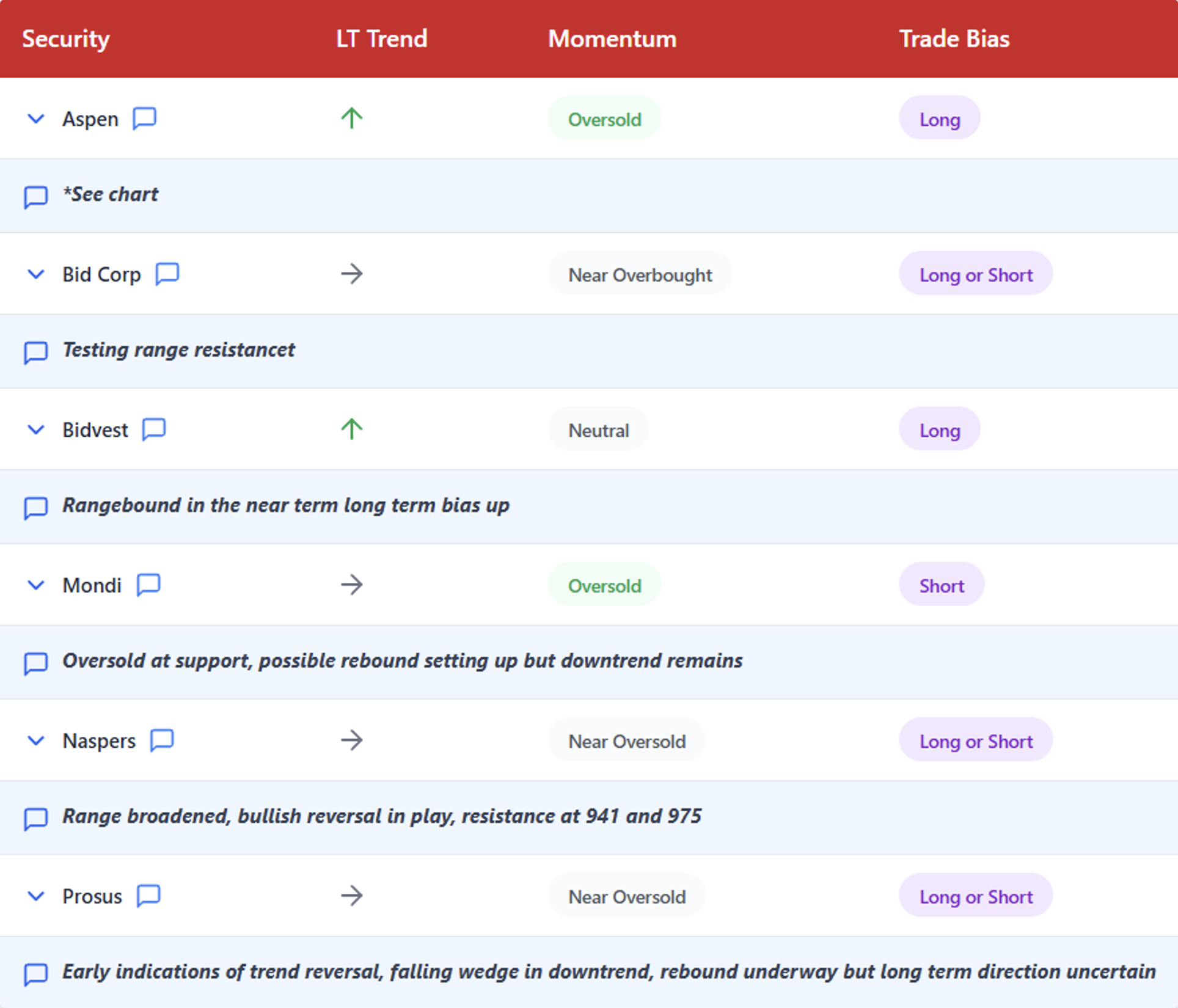Open the comment icon beside Prosus
This screenshot has width=1178, height=1008.
pos(148,896)
